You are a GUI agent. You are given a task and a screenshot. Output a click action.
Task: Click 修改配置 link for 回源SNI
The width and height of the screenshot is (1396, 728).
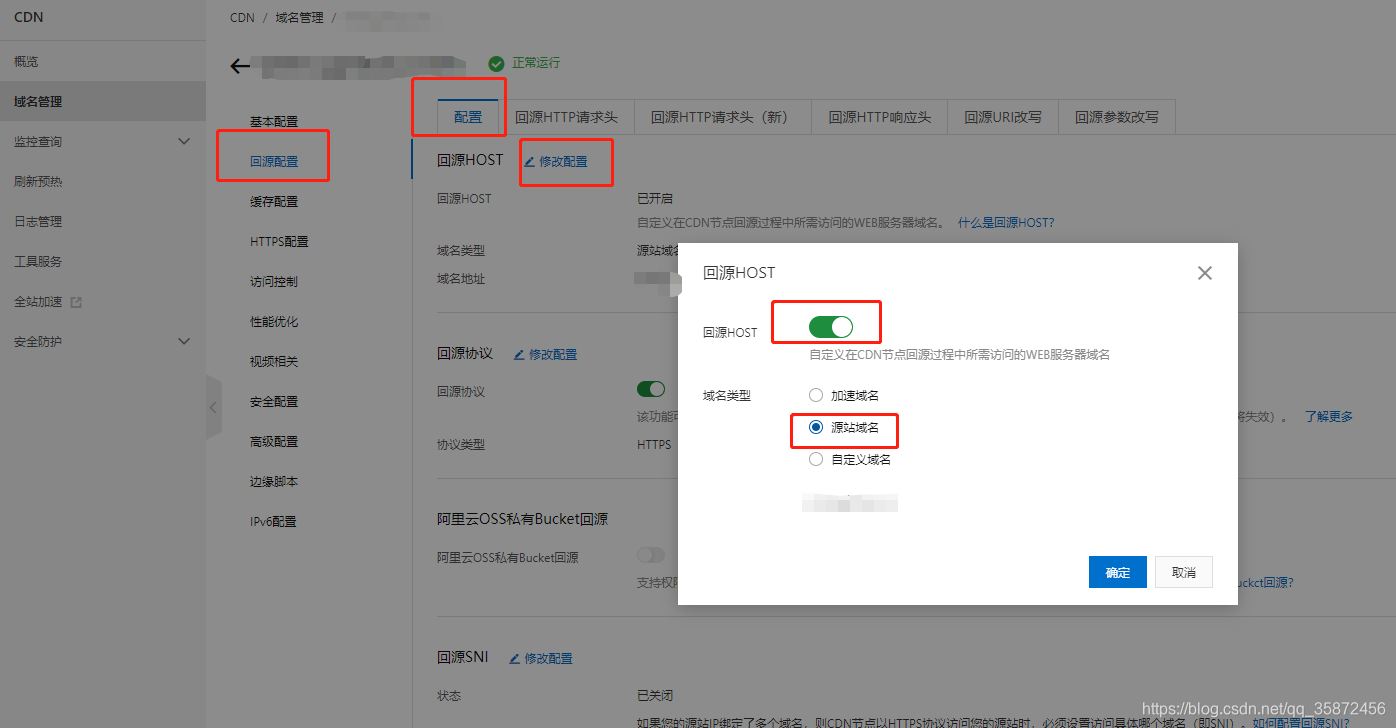549,658
